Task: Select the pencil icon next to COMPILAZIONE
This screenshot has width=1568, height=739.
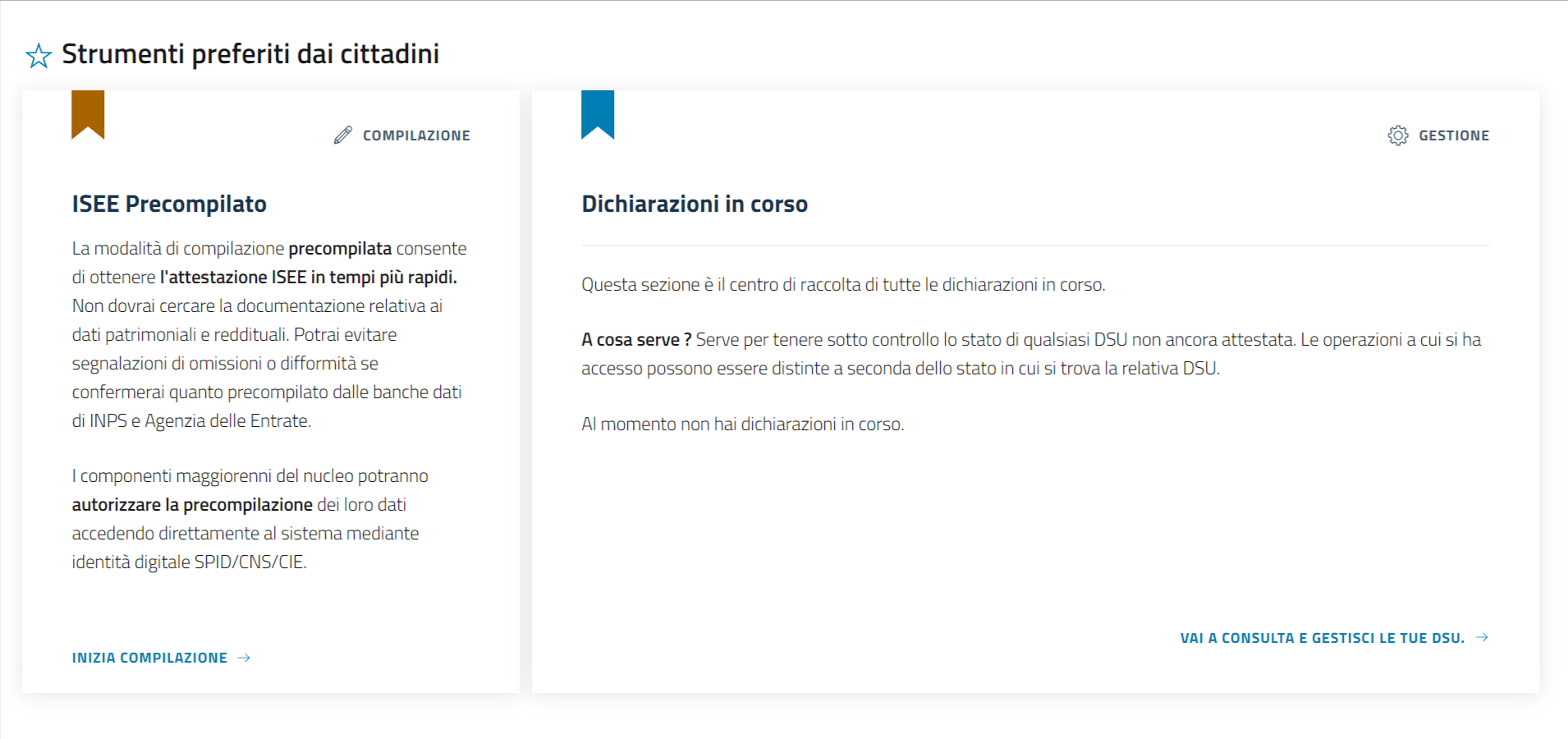Action: 342,135
